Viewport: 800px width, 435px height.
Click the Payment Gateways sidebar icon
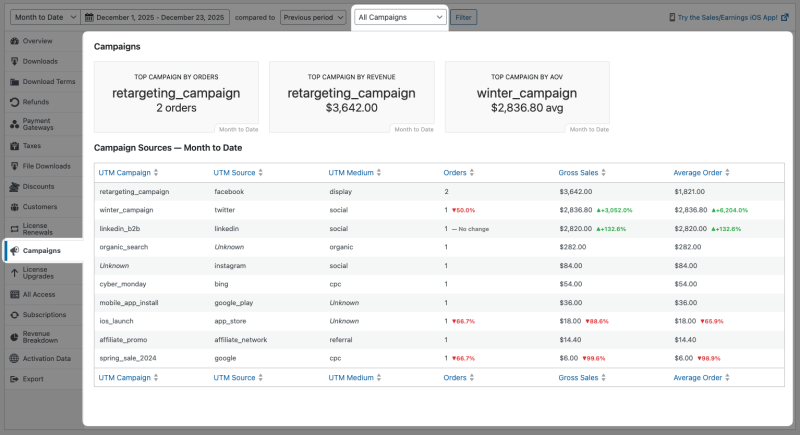[x=13, y=124]
